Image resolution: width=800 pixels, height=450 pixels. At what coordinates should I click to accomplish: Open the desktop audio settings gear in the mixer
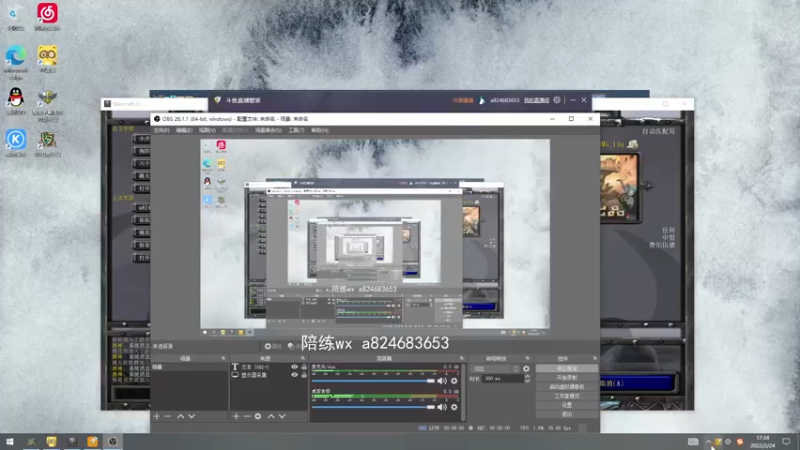click(x=454, y=407)
